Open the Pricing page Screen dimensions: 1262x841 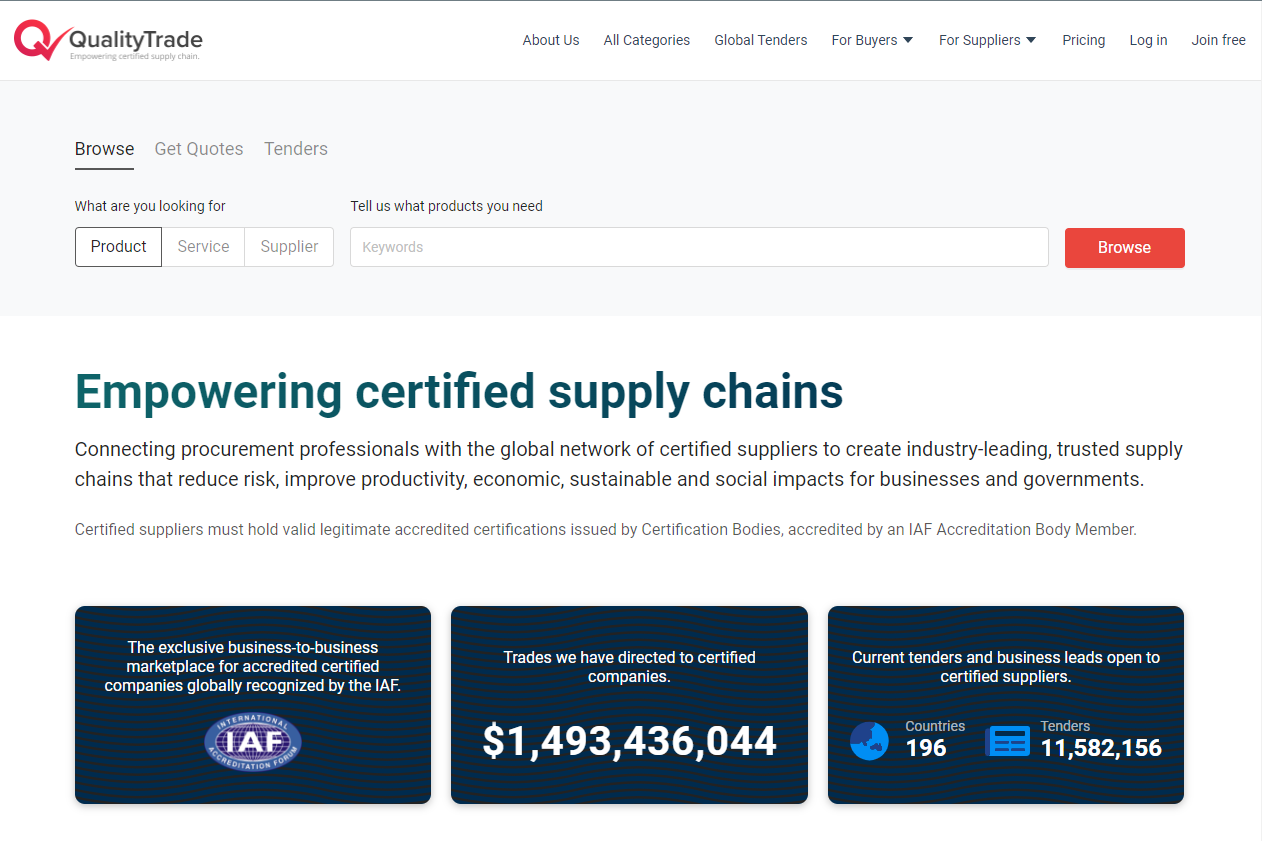pyautogui.click(x=1084, y=40)
